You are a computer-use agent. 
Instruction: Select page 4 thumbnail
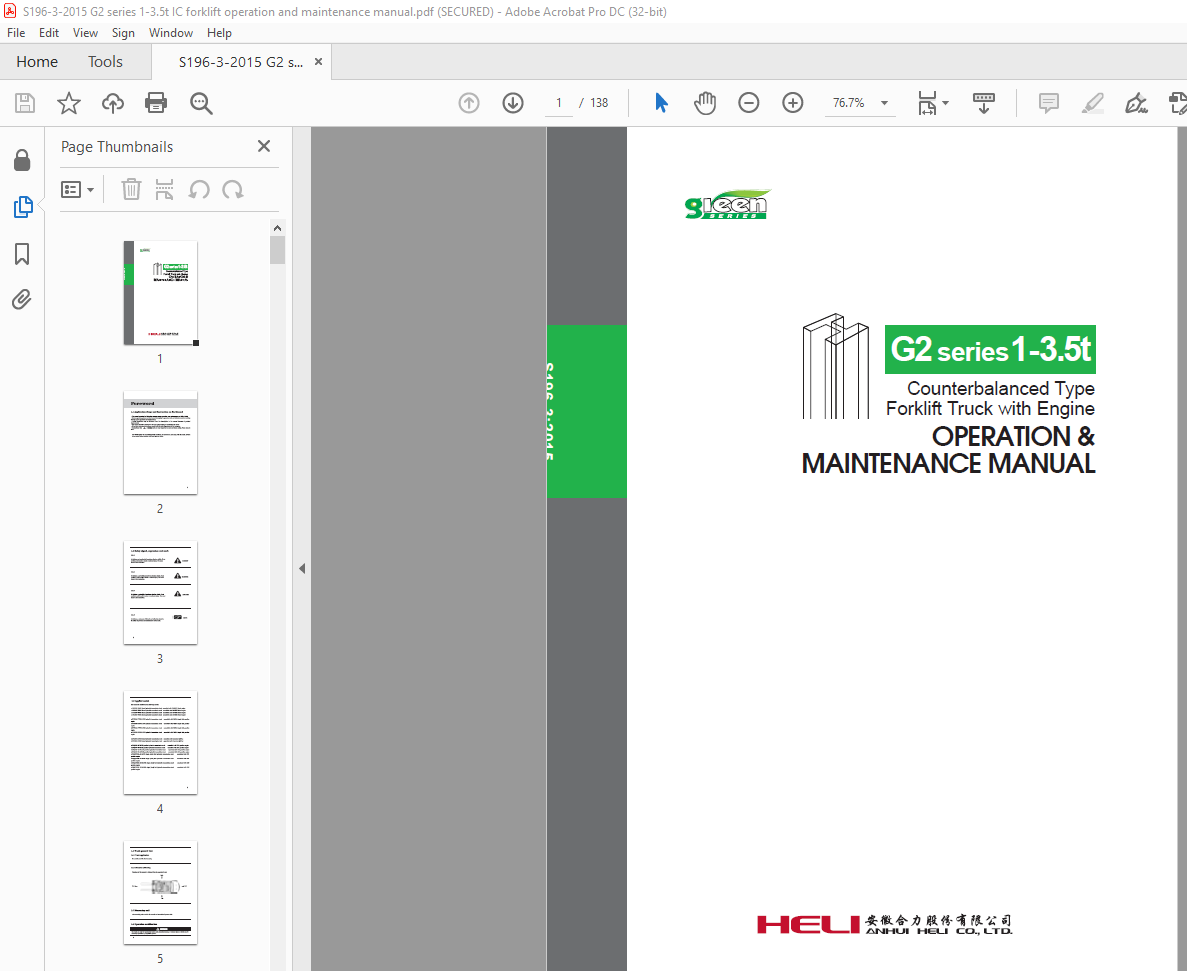(160, 742)
